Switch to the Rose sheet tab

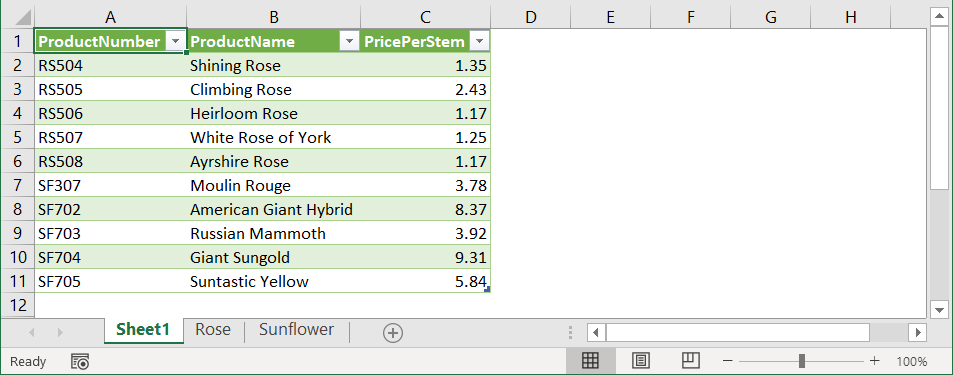[213, 329]
